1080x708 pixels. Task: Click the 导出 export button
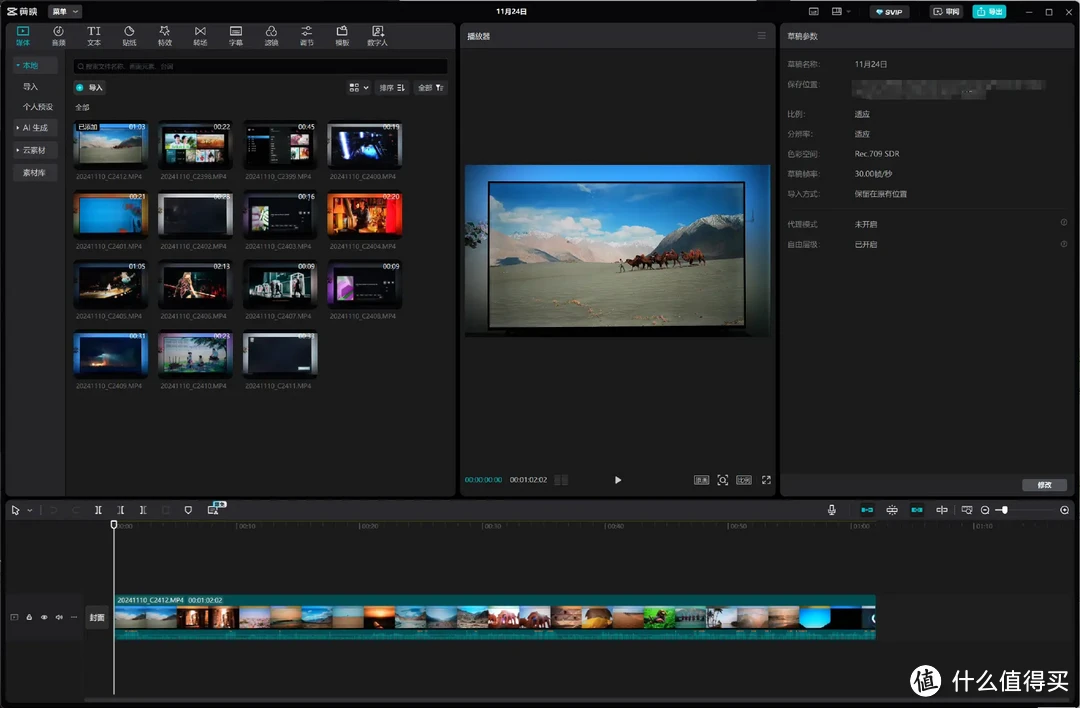click(989, 12)
